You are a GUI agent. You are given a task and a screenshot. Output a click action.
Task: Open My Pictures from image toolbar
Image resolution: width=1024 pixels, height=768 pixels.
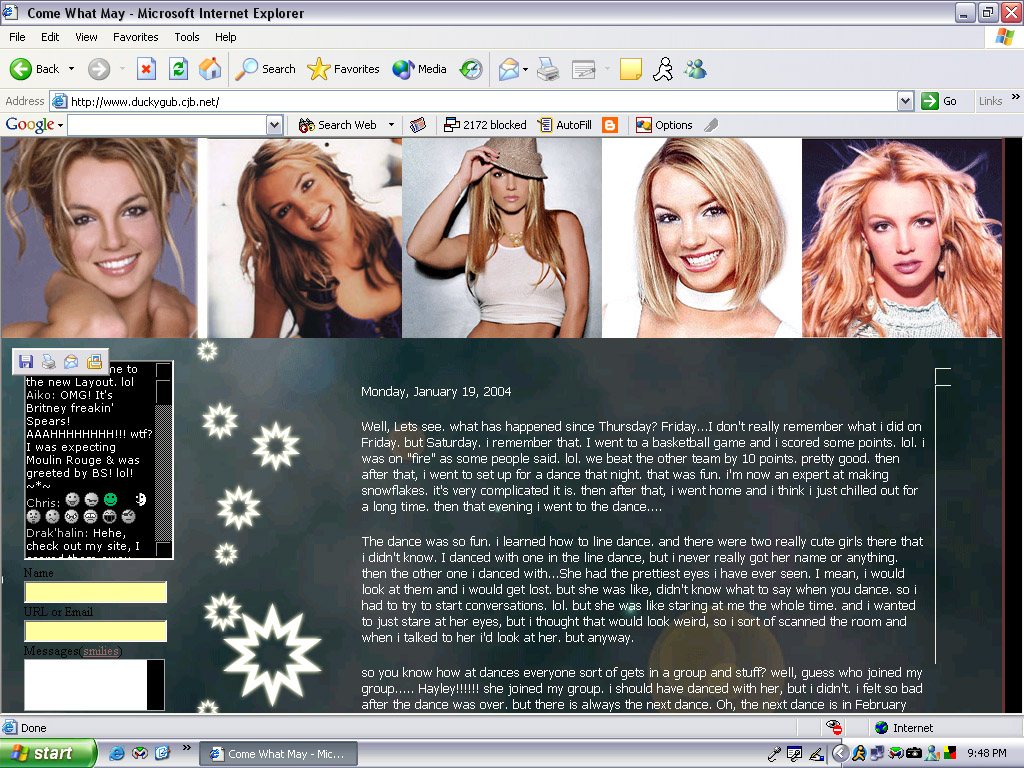pos(94,362)
